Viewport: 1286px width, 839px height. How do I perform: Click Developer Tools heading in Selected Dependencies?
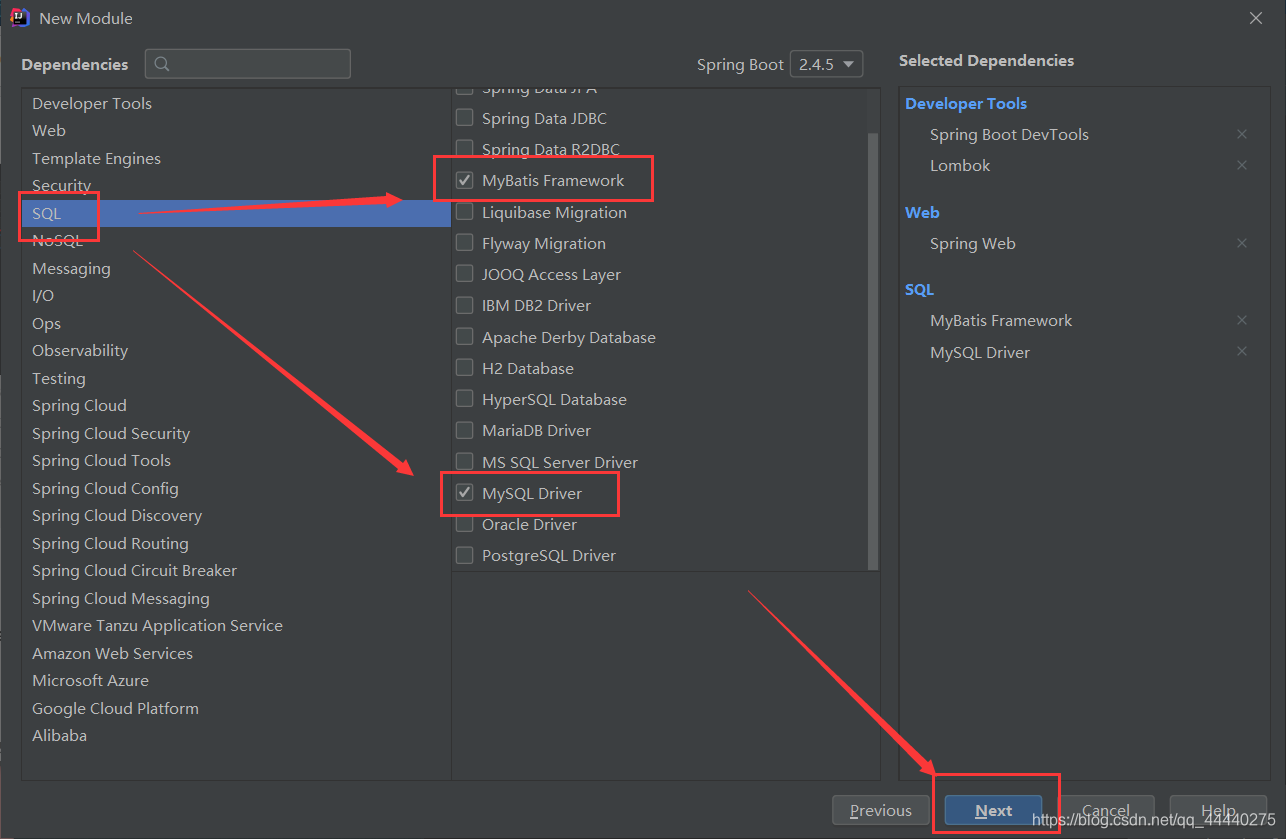pyautogui.click(x=966, y=103)
